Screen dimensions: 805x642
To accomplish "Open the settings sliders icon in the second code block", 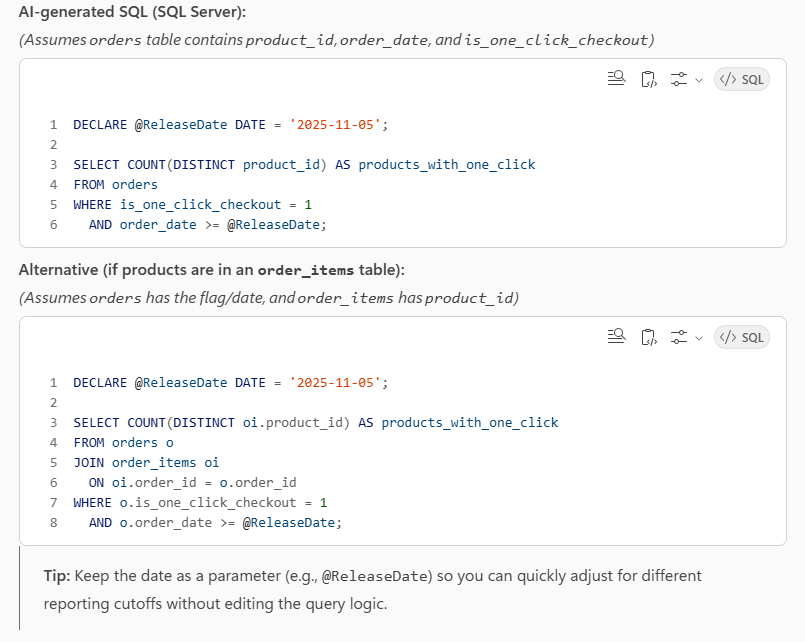I will pos(679,337).
